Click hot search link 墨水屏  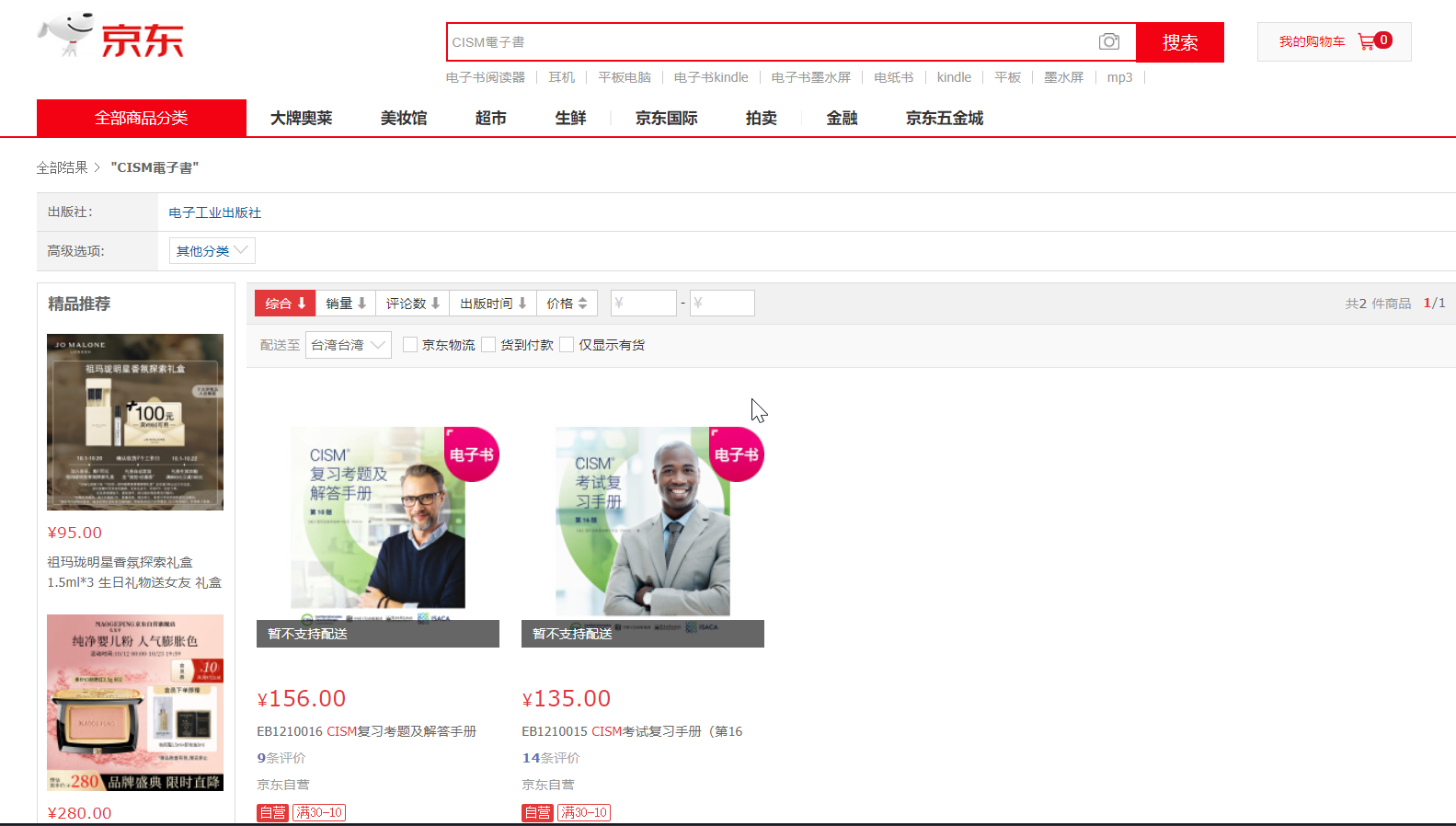coord(1064,77)
